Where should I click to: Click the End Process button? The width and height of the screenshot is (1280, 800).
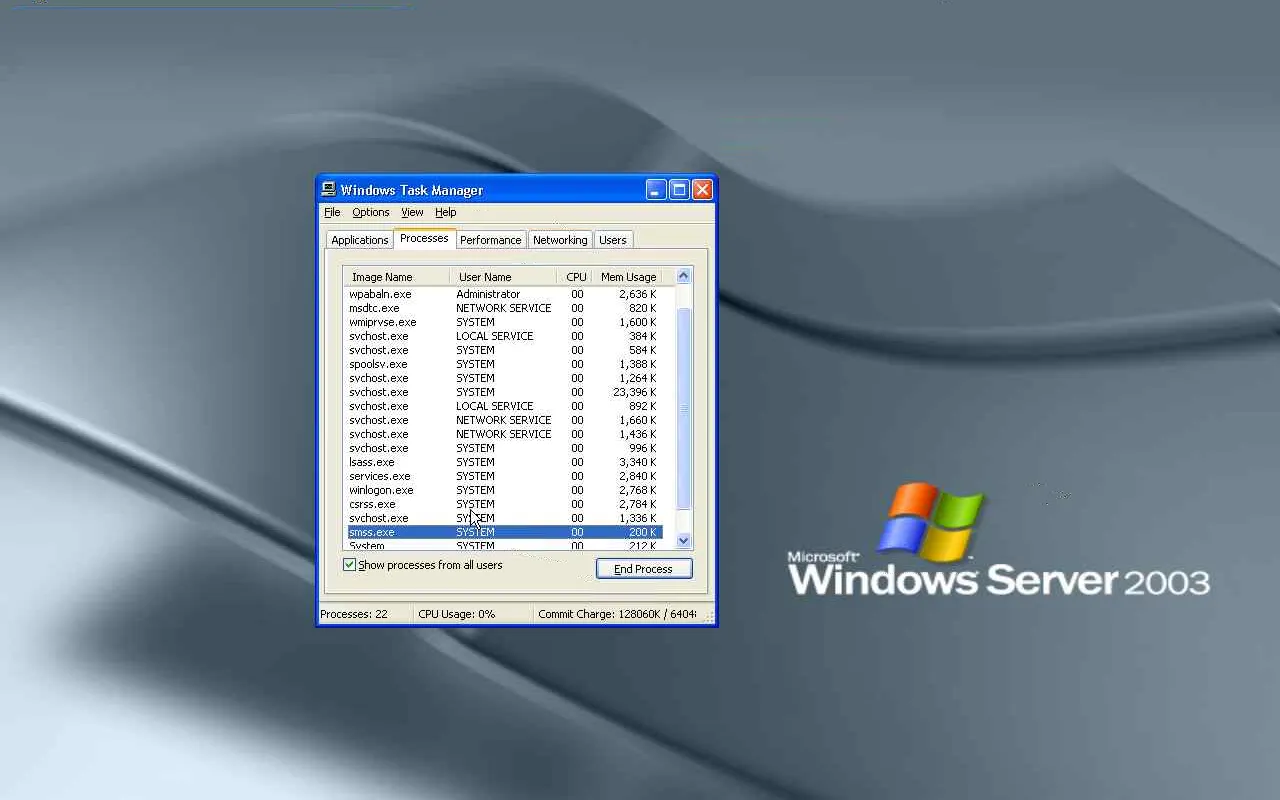pyautogui.click(x=644, y=569)
